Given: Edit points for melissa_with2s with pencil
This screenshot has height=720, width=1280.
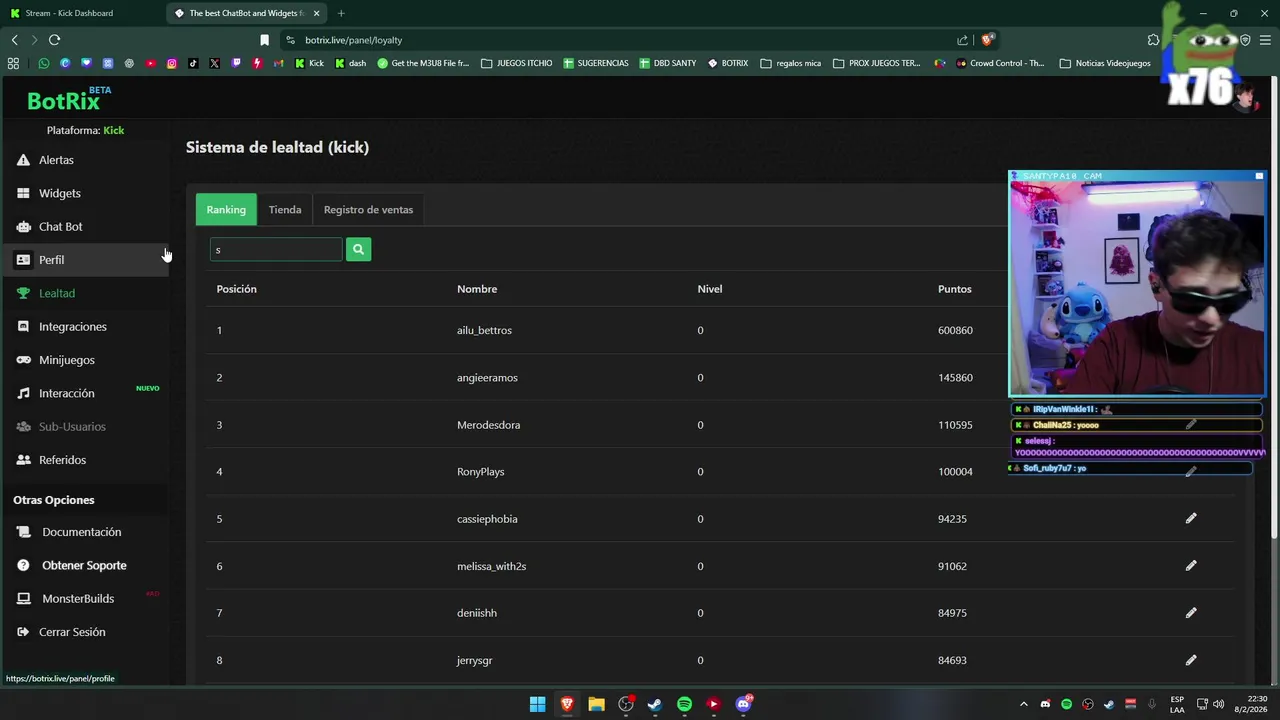Looking at the screenshot, I should coord(1191,565).
